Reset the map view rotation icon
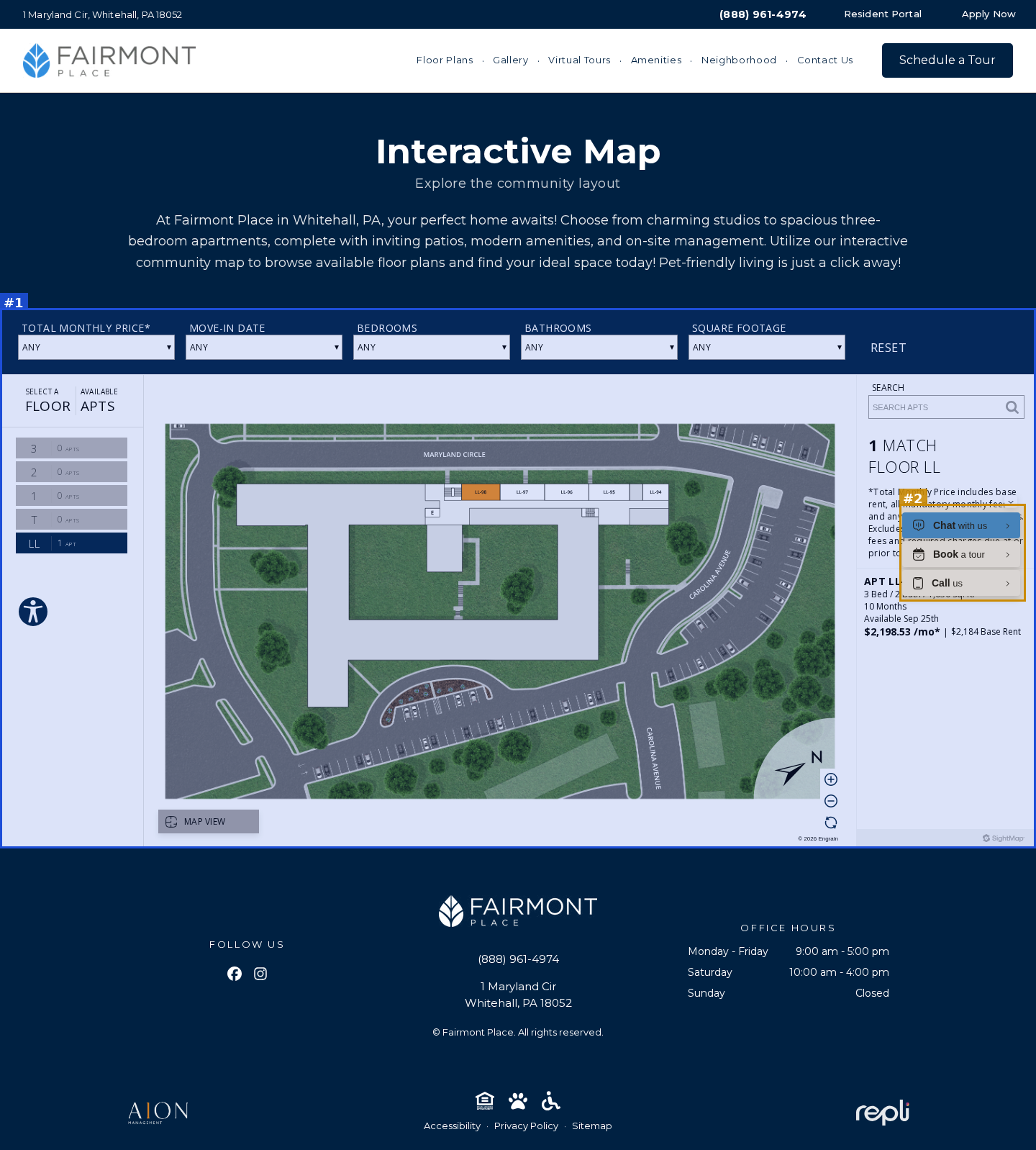 pos(831,823)
